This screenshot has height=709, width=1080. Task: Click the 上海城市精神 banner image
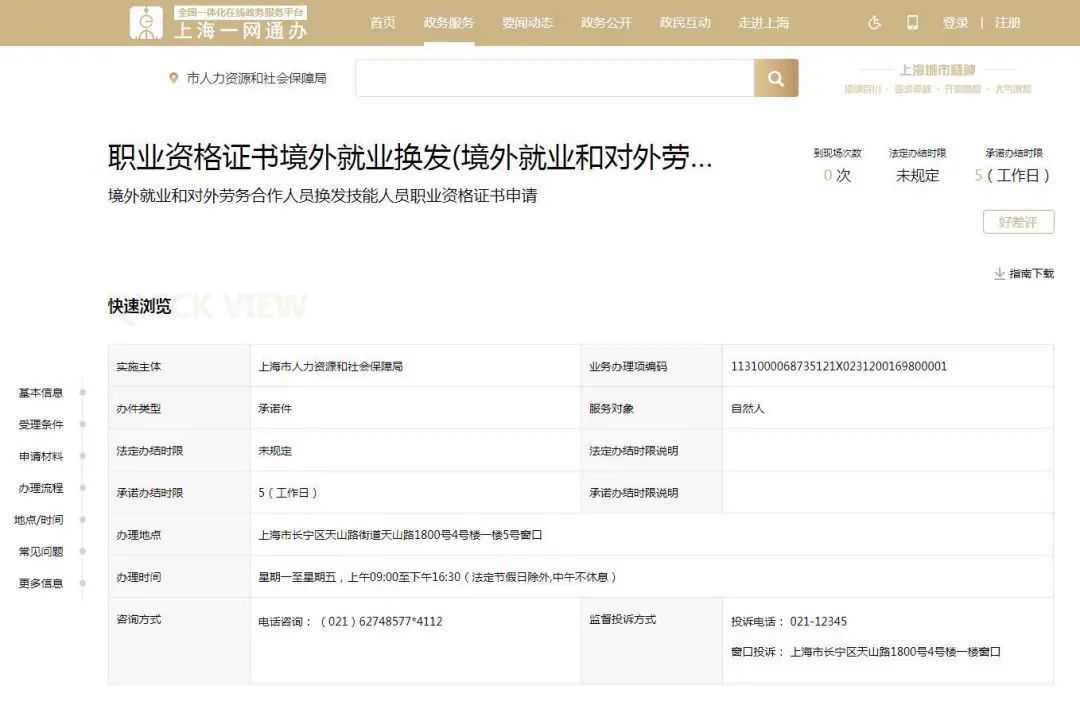937,79
